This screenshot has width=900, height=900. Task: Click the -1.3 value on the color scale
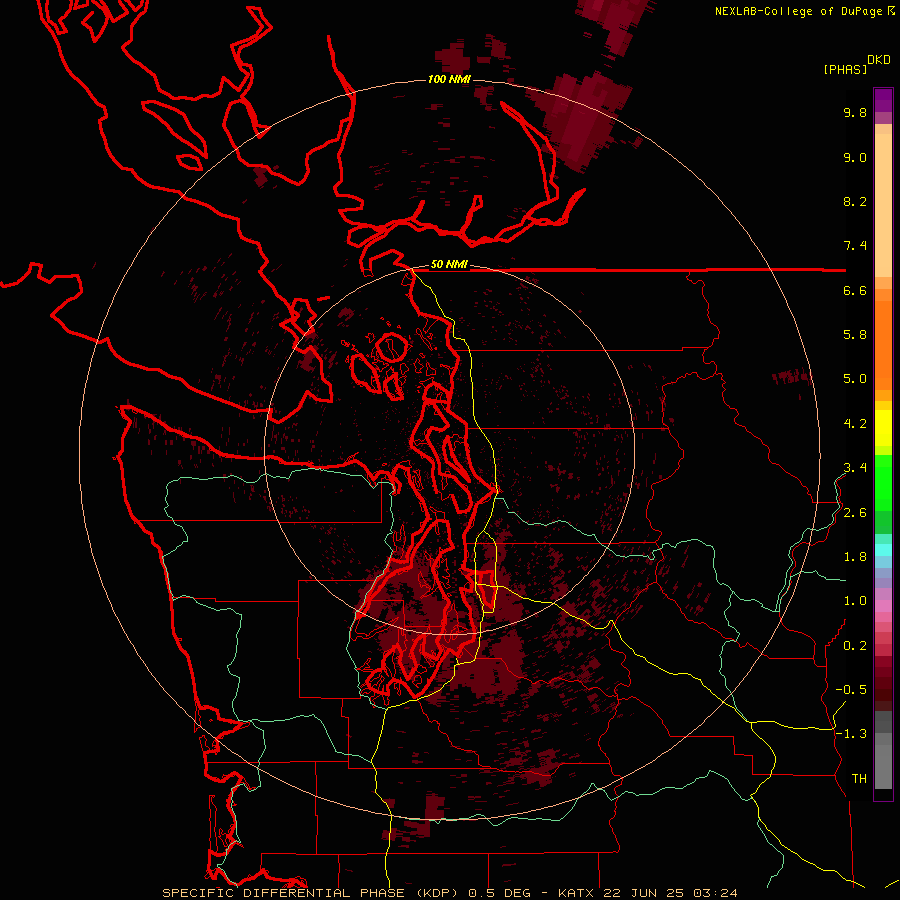(x=851, y=734)
